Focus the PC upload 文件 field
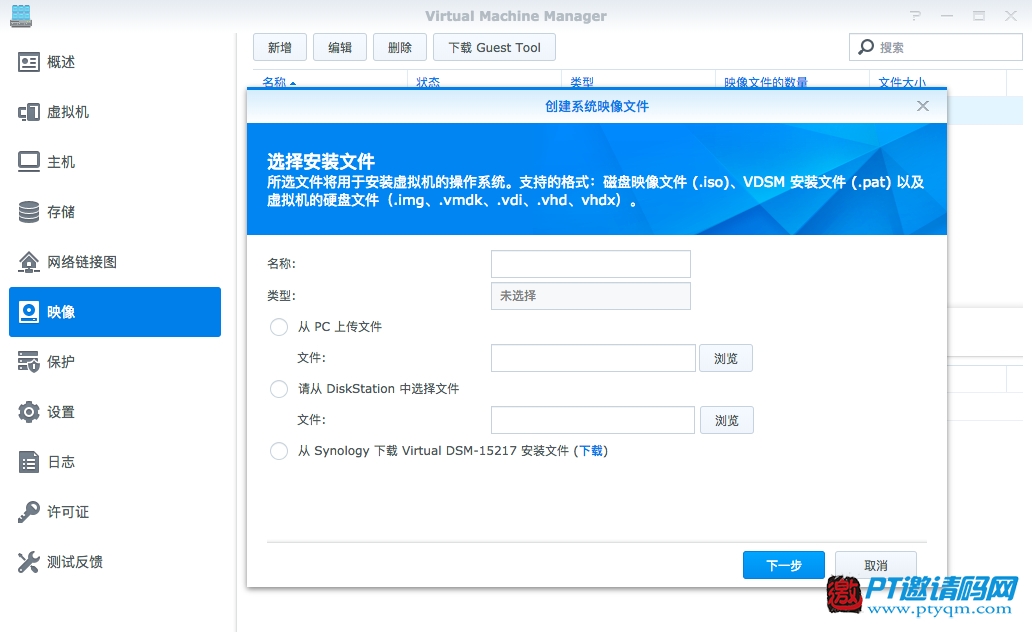Viewport: 1032px width, 632px height. [593, 358]
